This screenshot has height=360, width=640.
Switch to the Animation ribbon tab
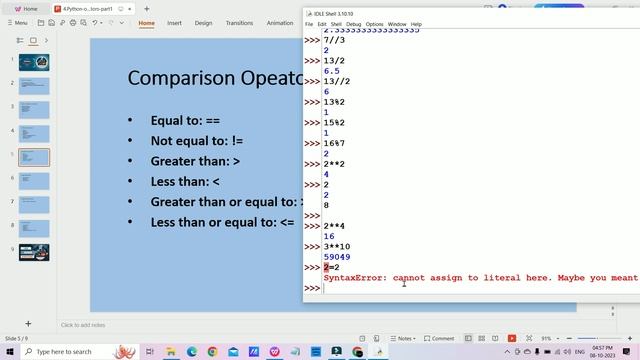coord(280,23)
